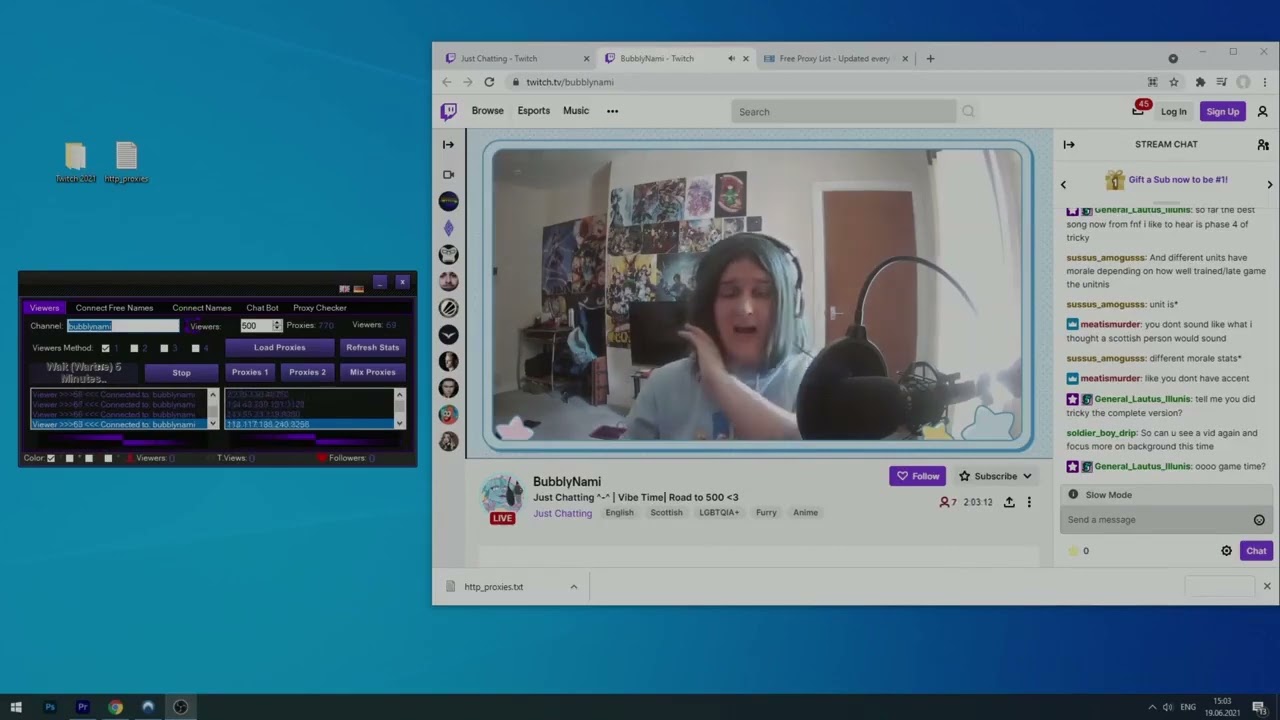This screenshot has height=720, width=1280.
Task: Switch bot tool to English flag
Action: [x=345, y=289]
